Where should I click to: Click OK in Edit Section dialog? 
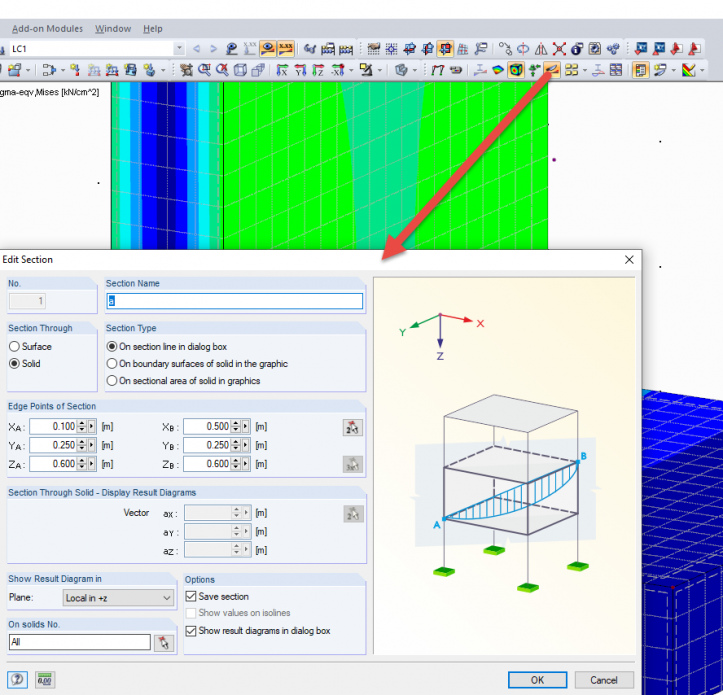click(x=537, y=680)
